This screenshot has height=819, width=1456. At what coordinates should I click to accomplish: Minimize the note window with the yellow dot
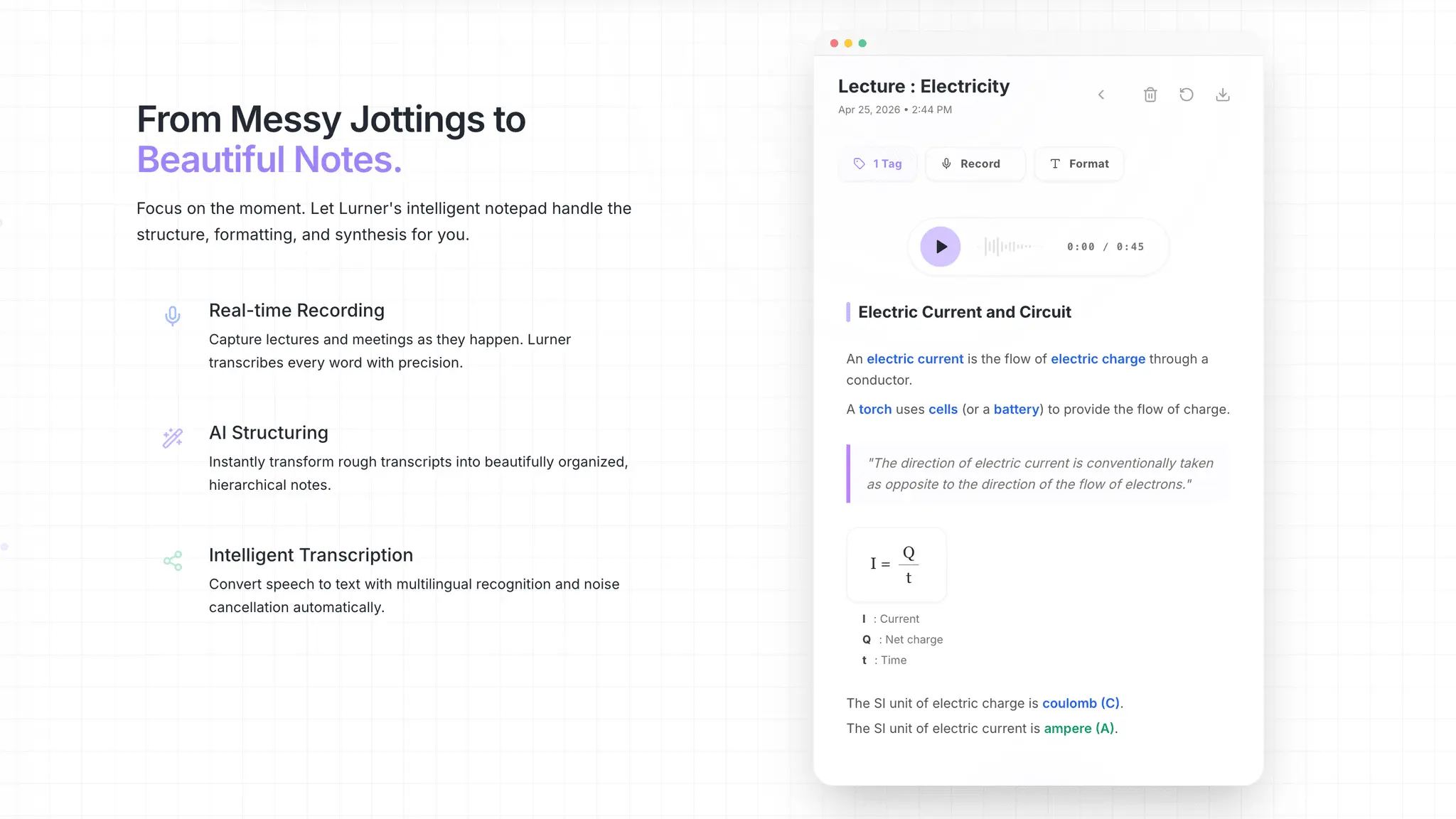pos(848,43)
